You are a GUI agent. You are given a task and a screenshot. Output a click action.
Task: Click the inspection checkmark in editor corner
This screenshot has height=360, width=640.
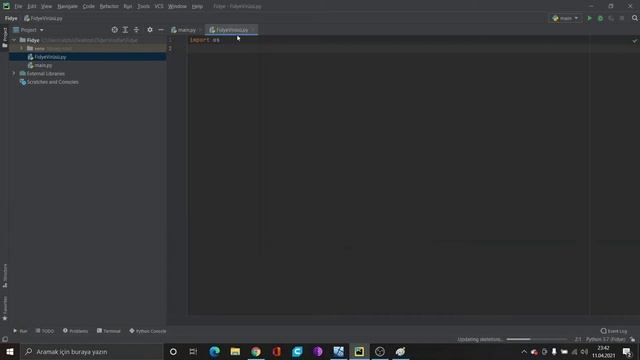point(634,41)
